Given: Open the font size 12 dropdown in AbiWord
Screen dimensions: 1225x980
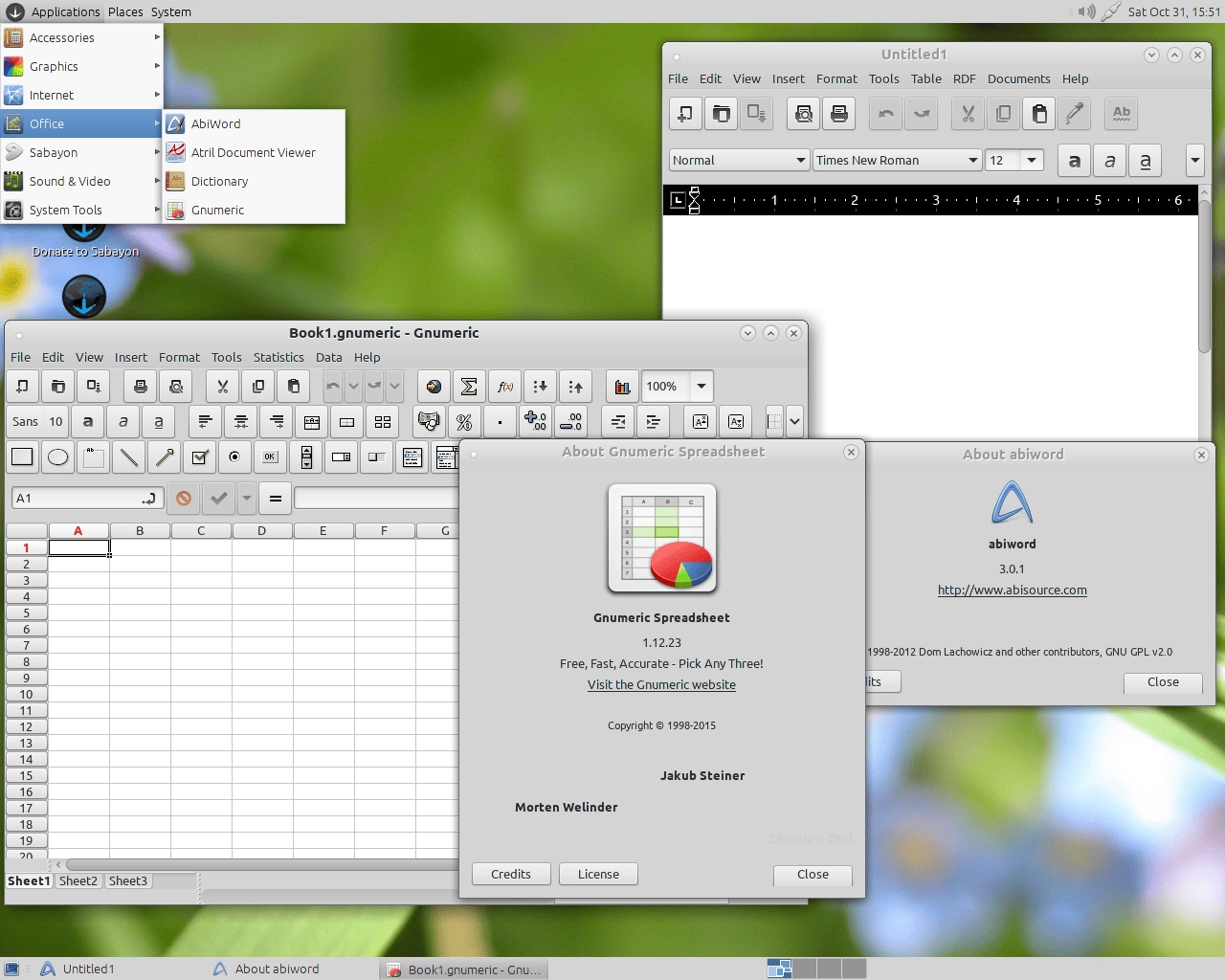Looking at the screenshot, I should point(1032,161).
